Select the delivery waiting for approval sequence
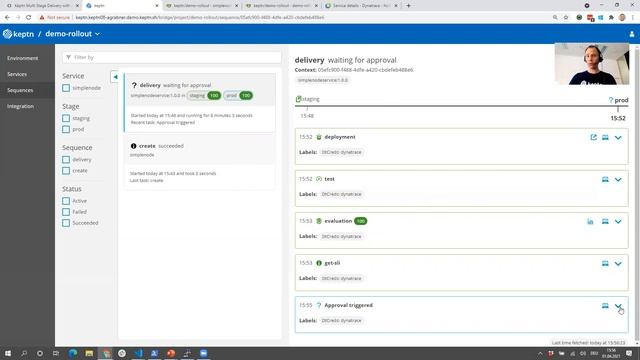This screenshot has height=360, width=640. 200,103
